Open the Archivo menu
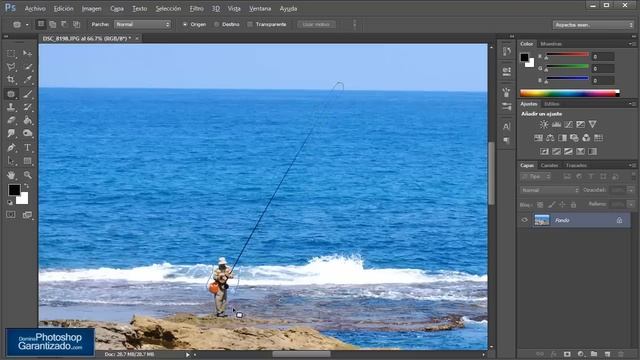 tap(35, 9)
